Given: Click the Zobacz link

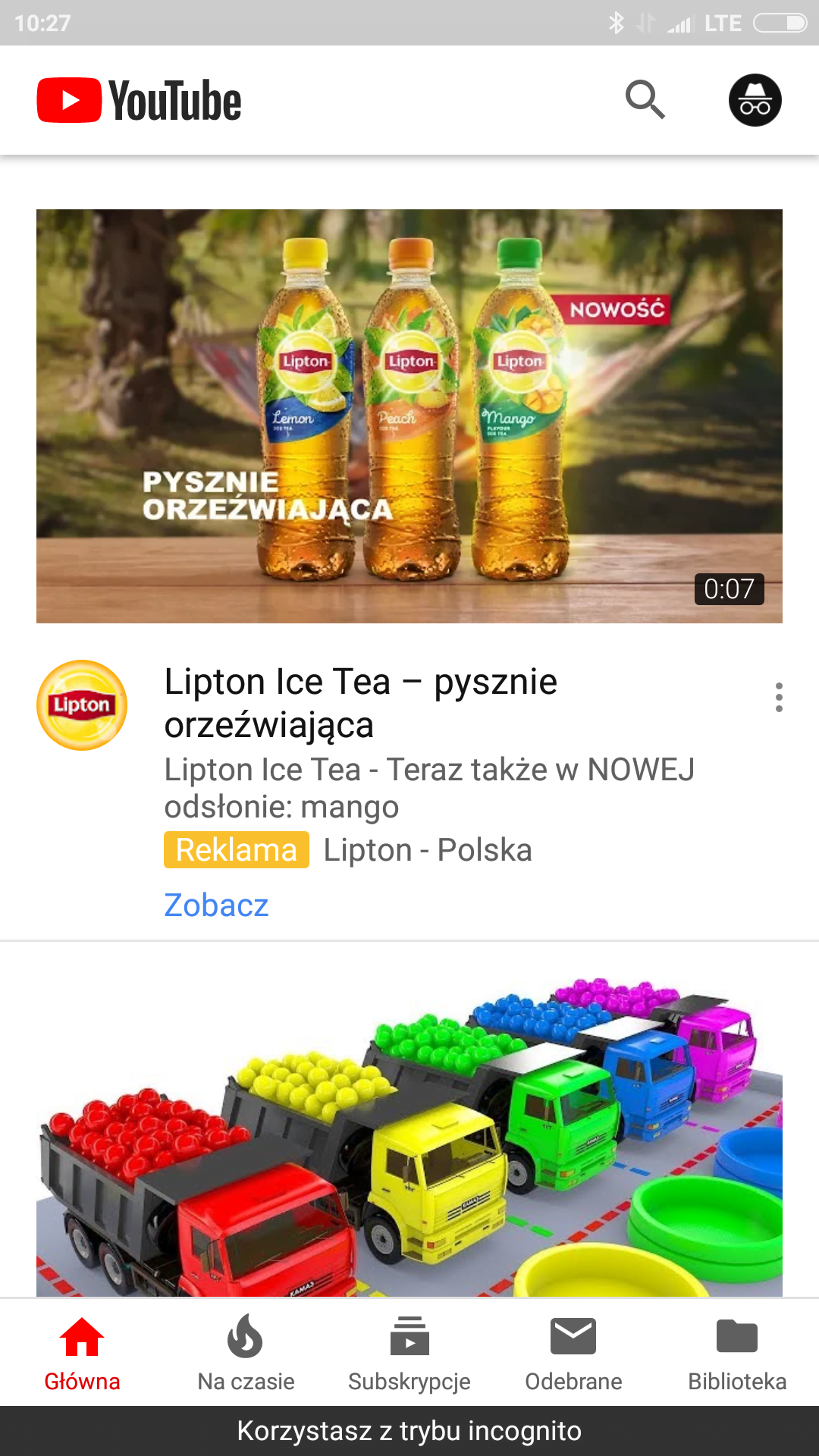Looking at the screenshot, I should click(216, 905).
